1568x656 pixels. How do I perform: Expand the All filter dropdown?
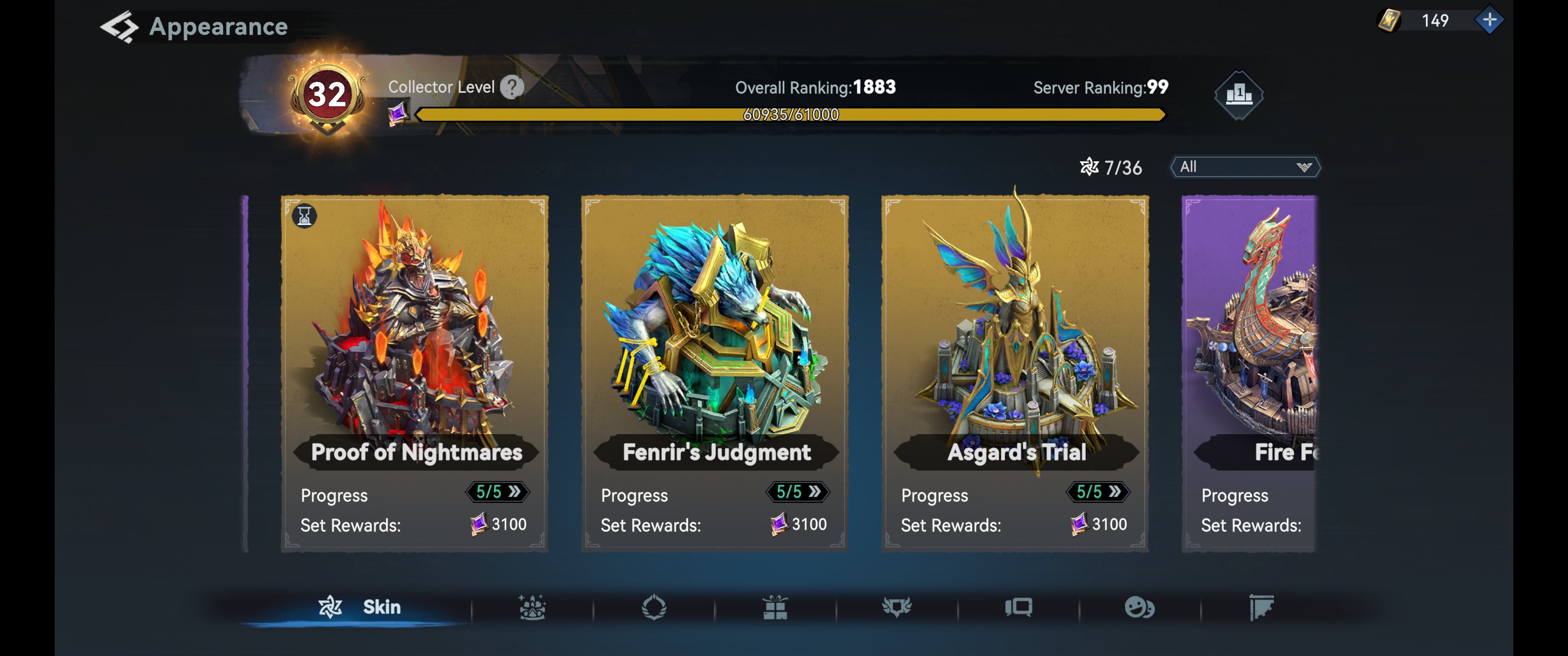pos(1245,167)
